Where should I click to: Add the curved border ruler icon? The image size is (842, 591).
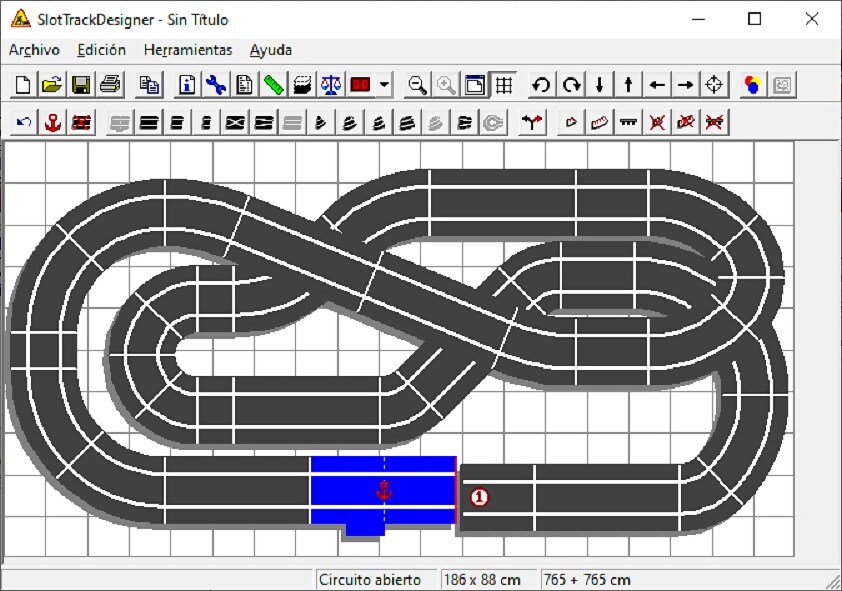(x=599, y=123)
